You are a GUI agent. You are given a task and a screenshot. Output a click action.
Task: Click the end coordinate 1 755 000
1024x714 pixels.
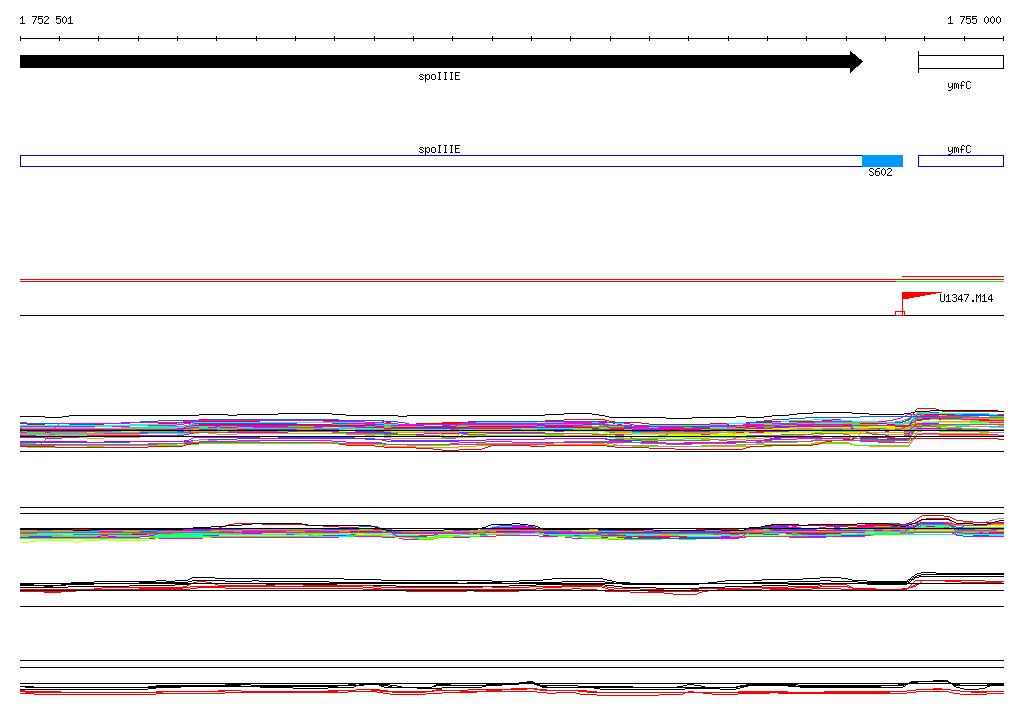974,20
